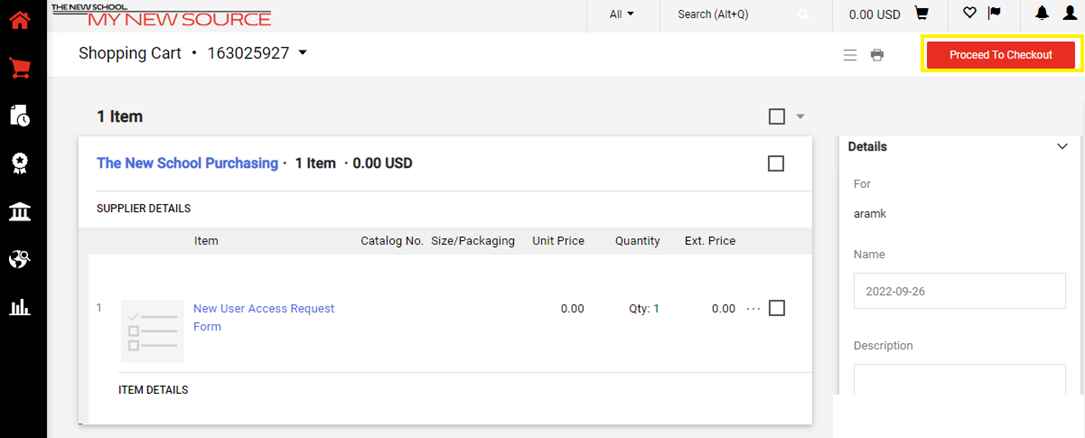Viewport: 1085px width, 438px height.
Task: Open the Reporting bar chart icon
Action: click(x=20, y=307)
